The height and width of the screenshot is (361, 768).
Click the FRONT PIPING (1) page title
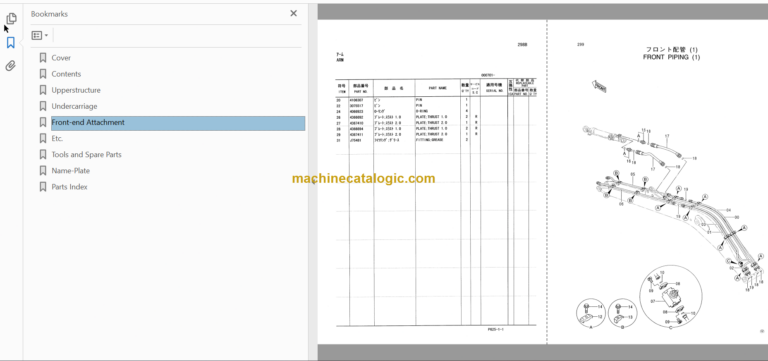click(672, 57)
